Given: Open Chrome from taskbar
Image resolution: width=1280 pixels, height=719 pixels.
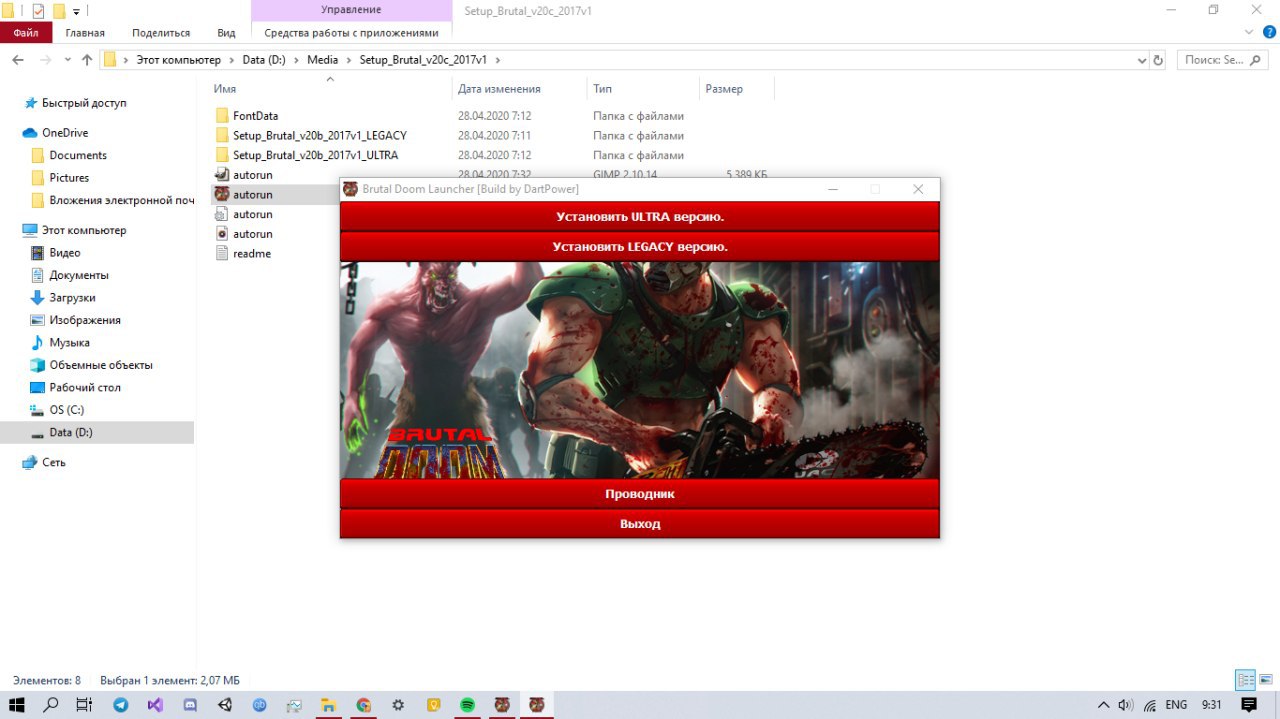Looking at the screenshot, I should [x=364, y=705].
